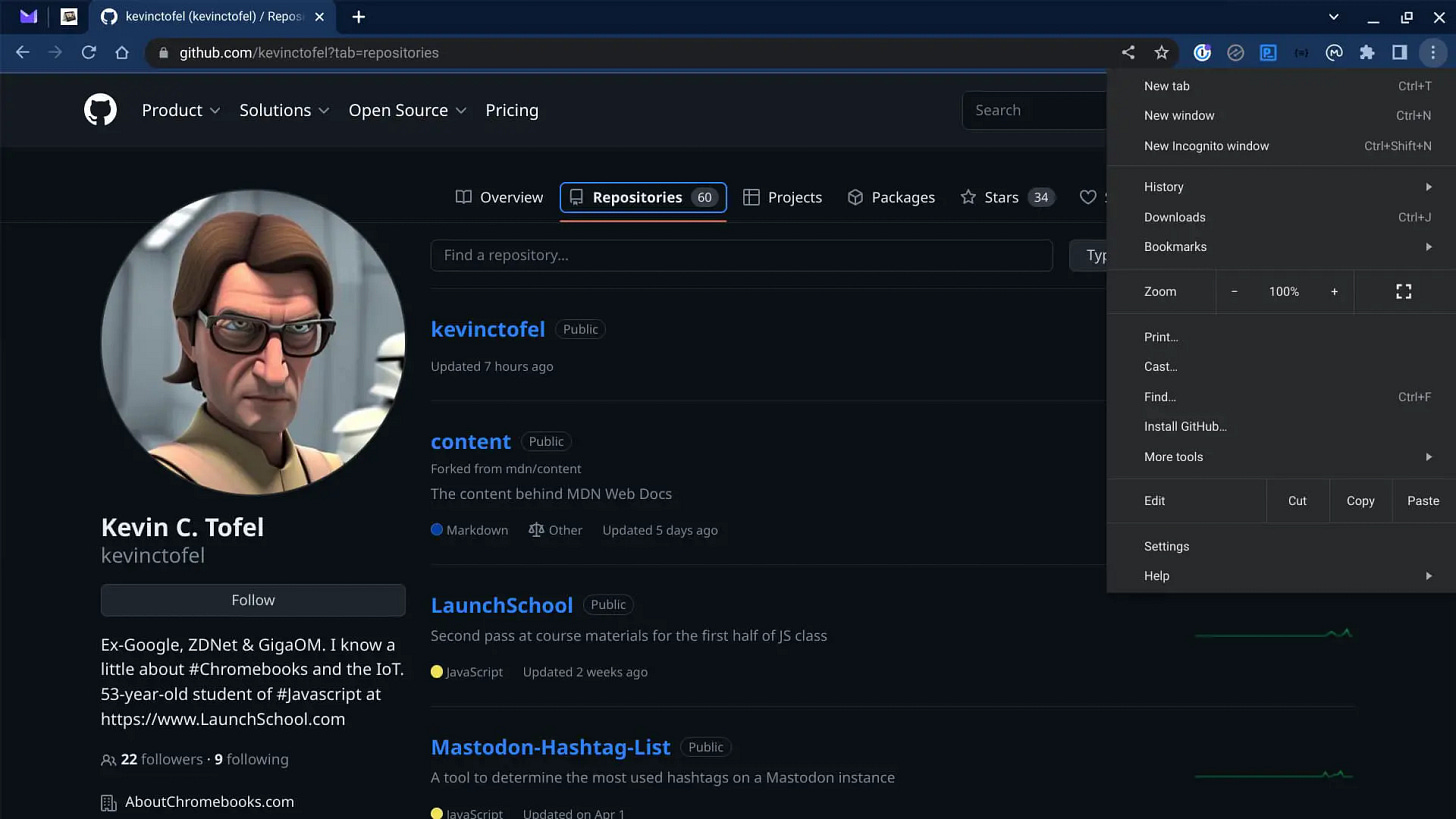This screenshot has width=1456, height=819.
Task: Open the Packages tab
Action: 891,197
